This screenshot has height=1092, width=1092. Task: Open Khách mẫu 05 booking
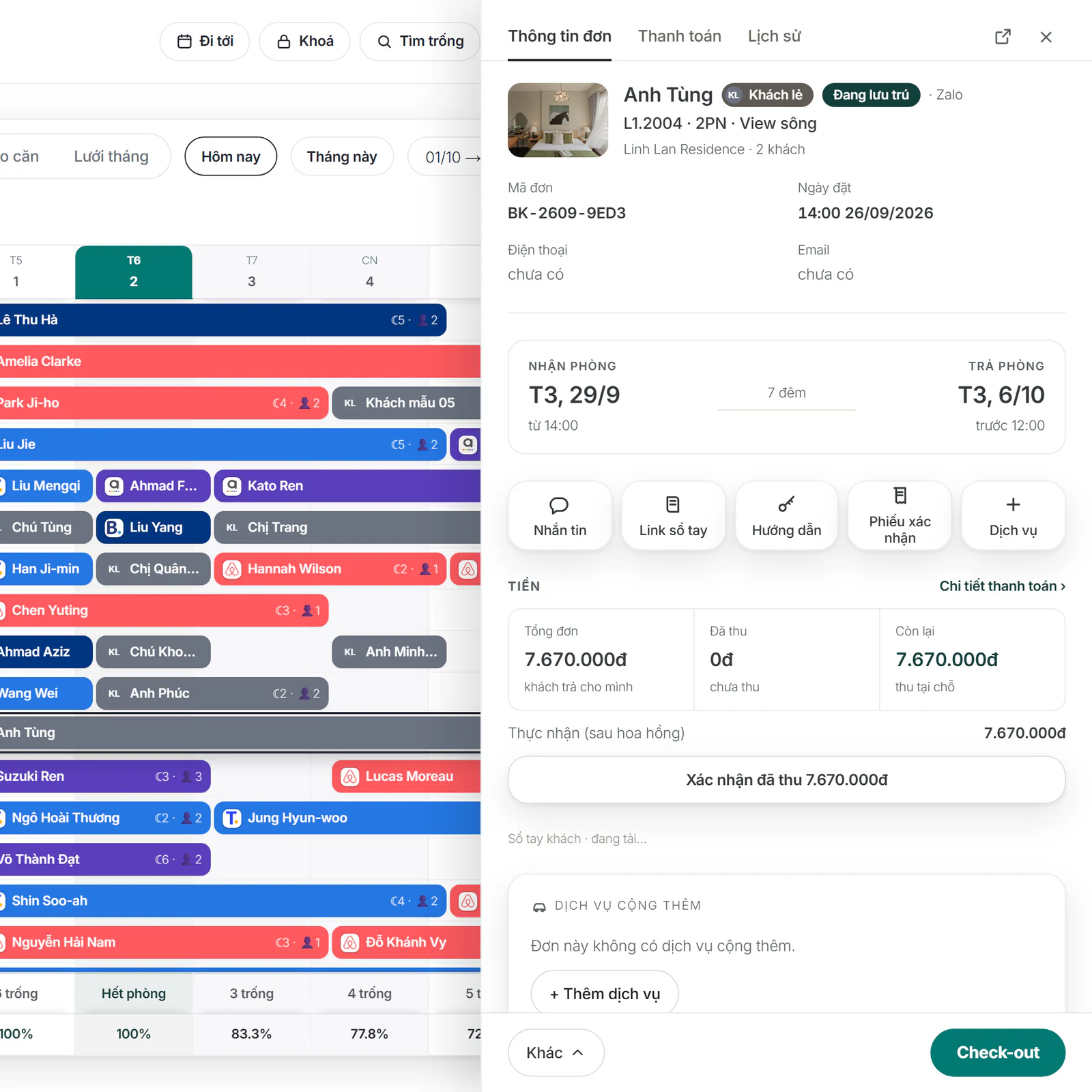tap(407, 403)
